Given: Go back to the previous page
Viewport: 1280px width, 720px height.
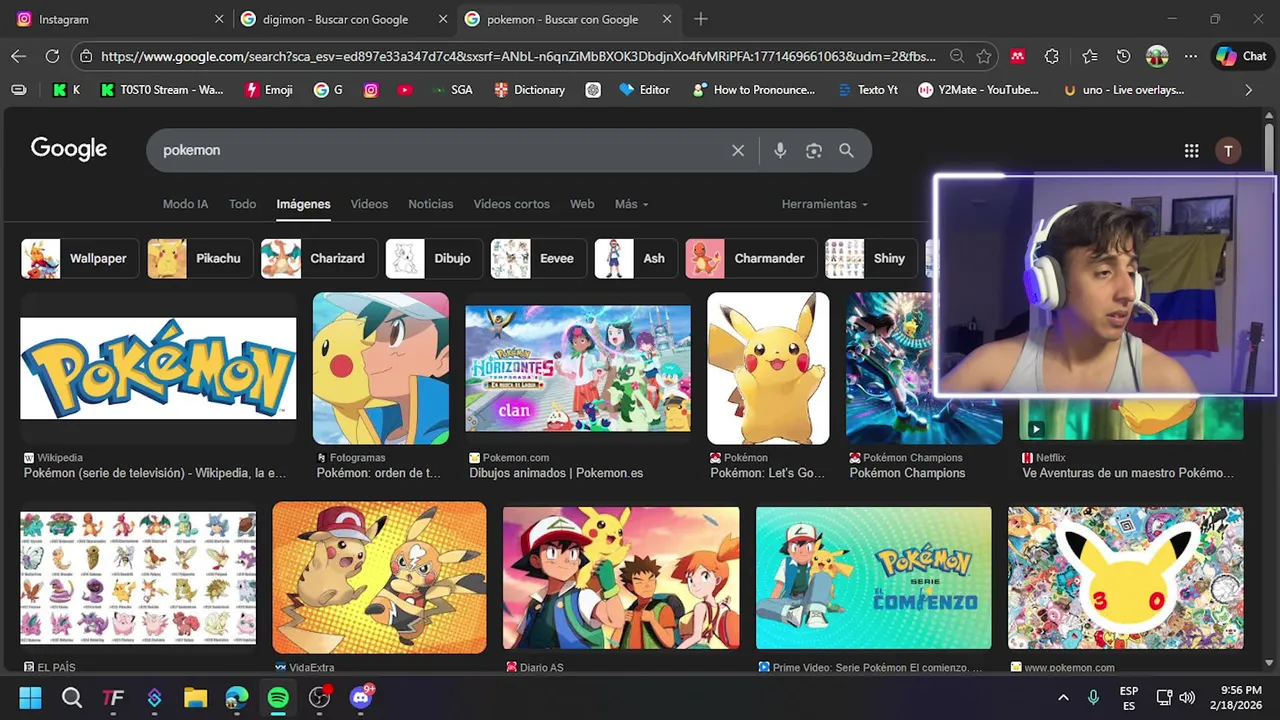Looking at the screenshot, I should click(18, 56).
